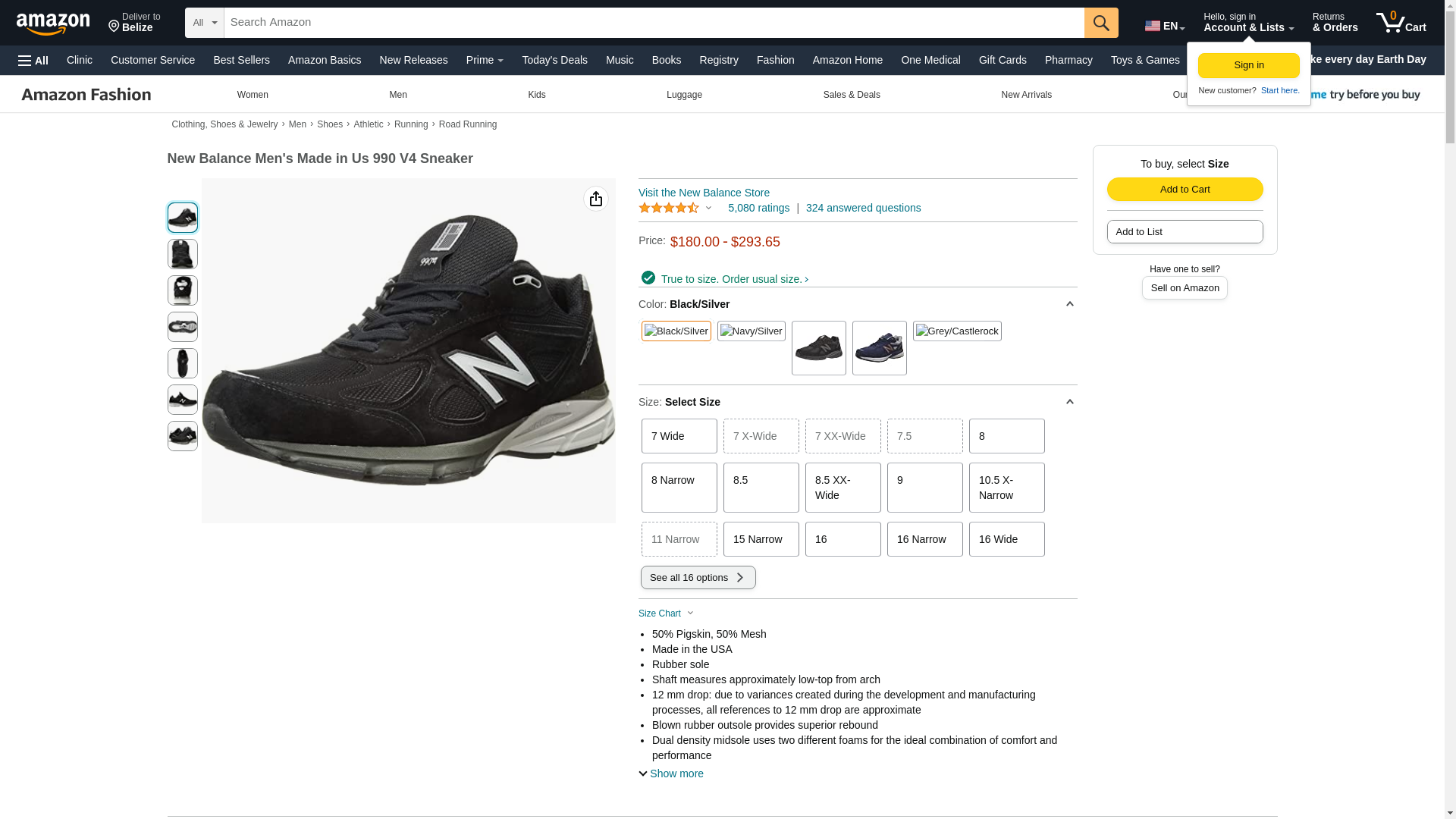Open the All search category dropdown
Screen dimensions: 1456x819
[x=204, y=23]
